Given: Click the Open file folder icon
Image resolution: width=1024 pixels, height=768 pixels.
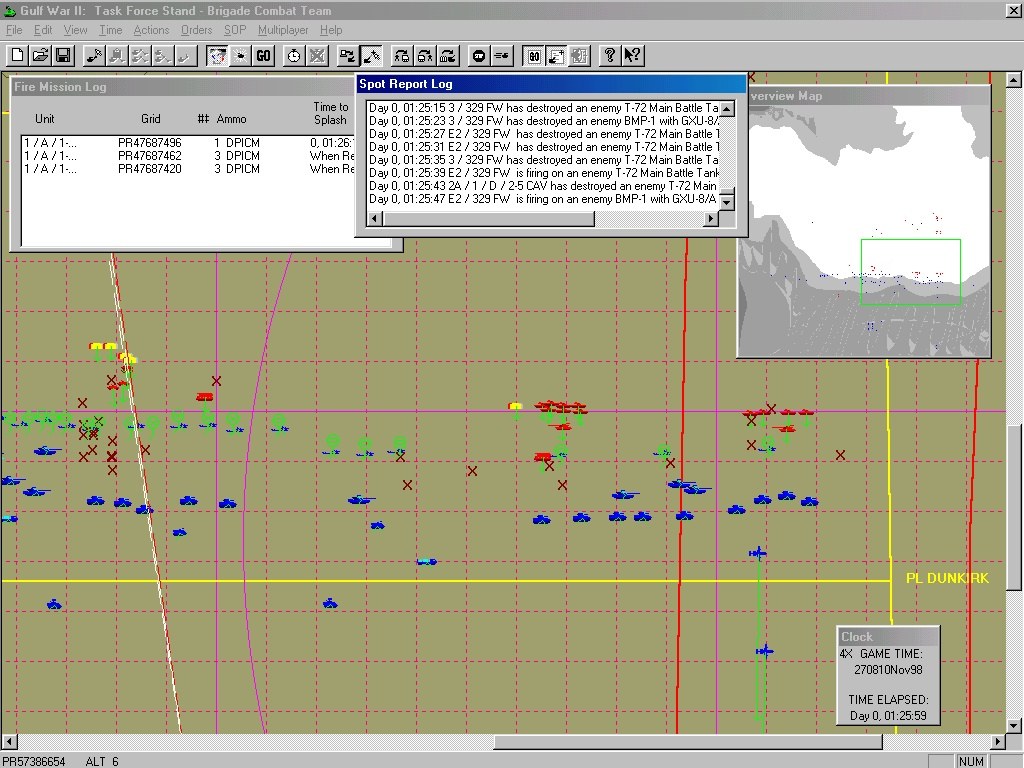Looking at the screenshot, I should [x=40, y=56].
